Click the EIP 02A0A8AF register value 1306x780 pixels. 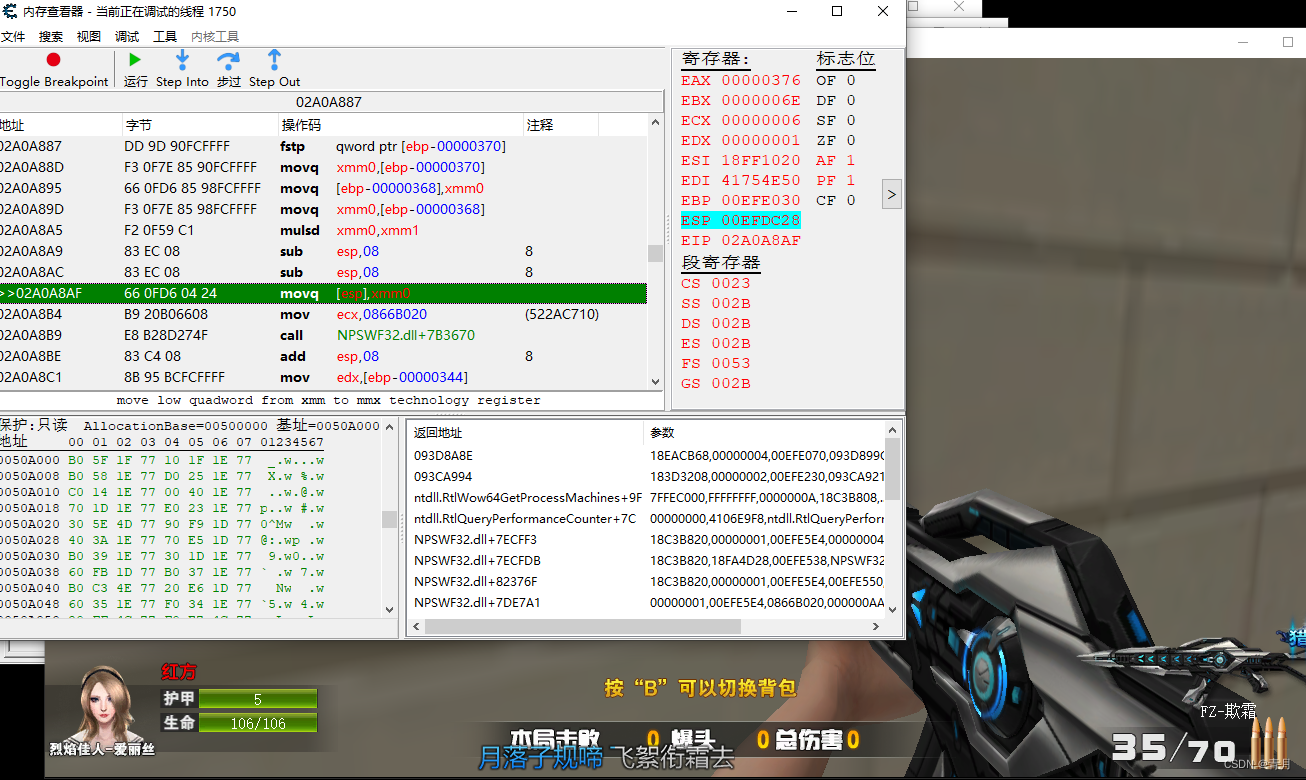tap(741, 240)
